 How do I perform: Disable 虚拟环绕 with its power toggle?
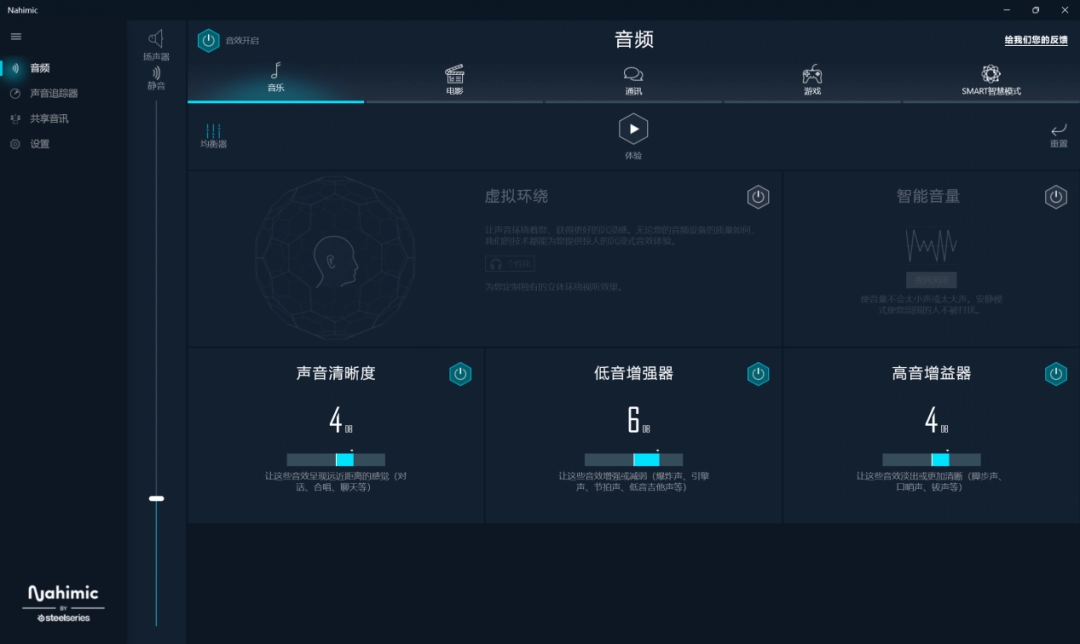[758, 197]
